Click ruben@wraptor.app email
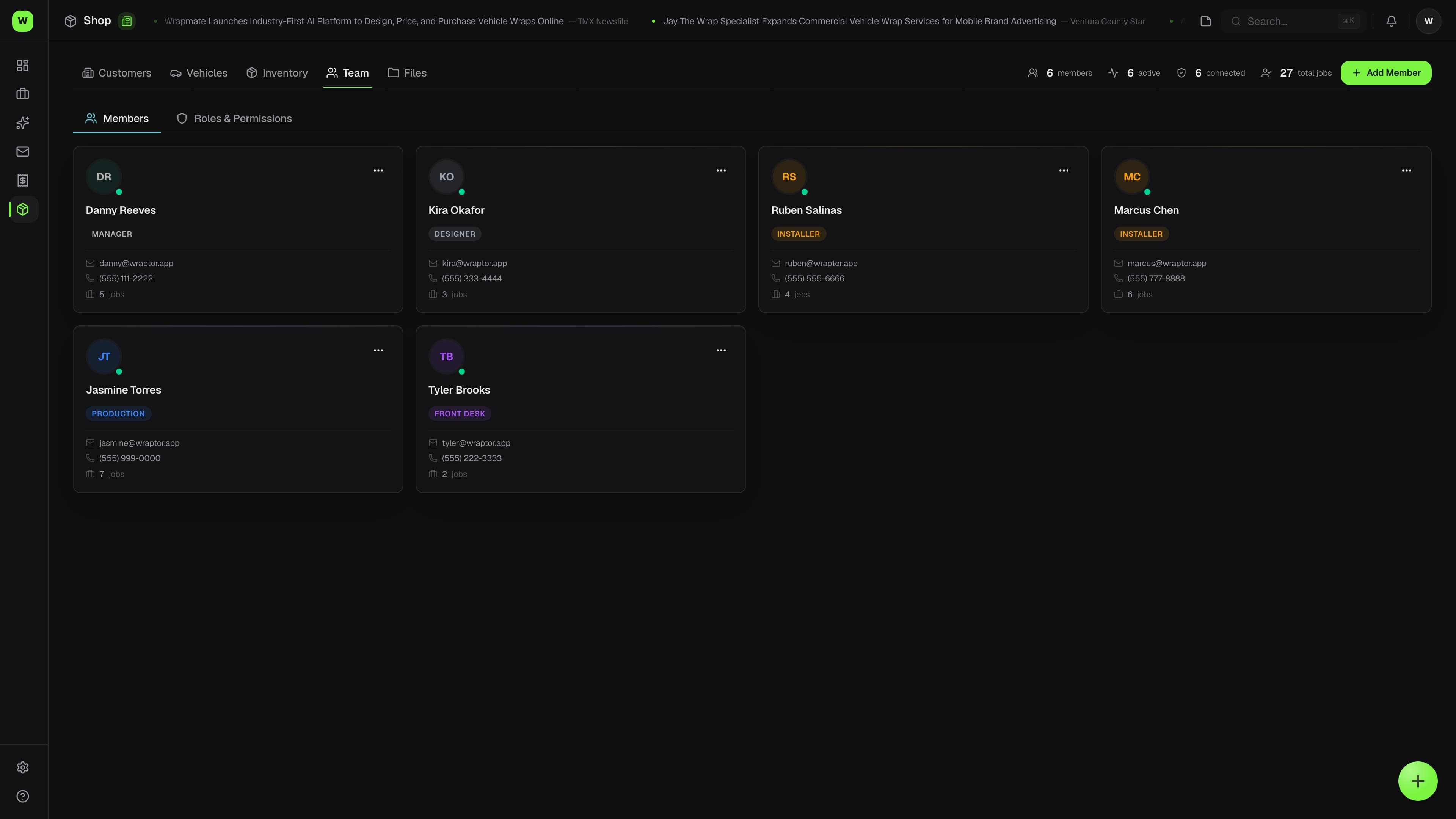Image resolution: width=1456 pixels, height=819 pixels. [x=821, y=264]
